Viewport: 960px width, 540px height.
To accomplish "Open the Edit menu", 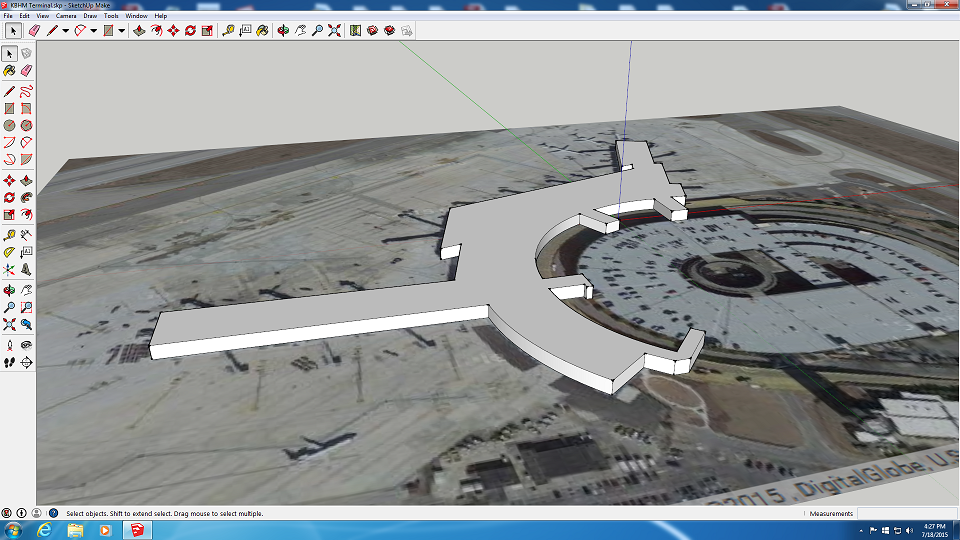I will click(x=24, y=16).
